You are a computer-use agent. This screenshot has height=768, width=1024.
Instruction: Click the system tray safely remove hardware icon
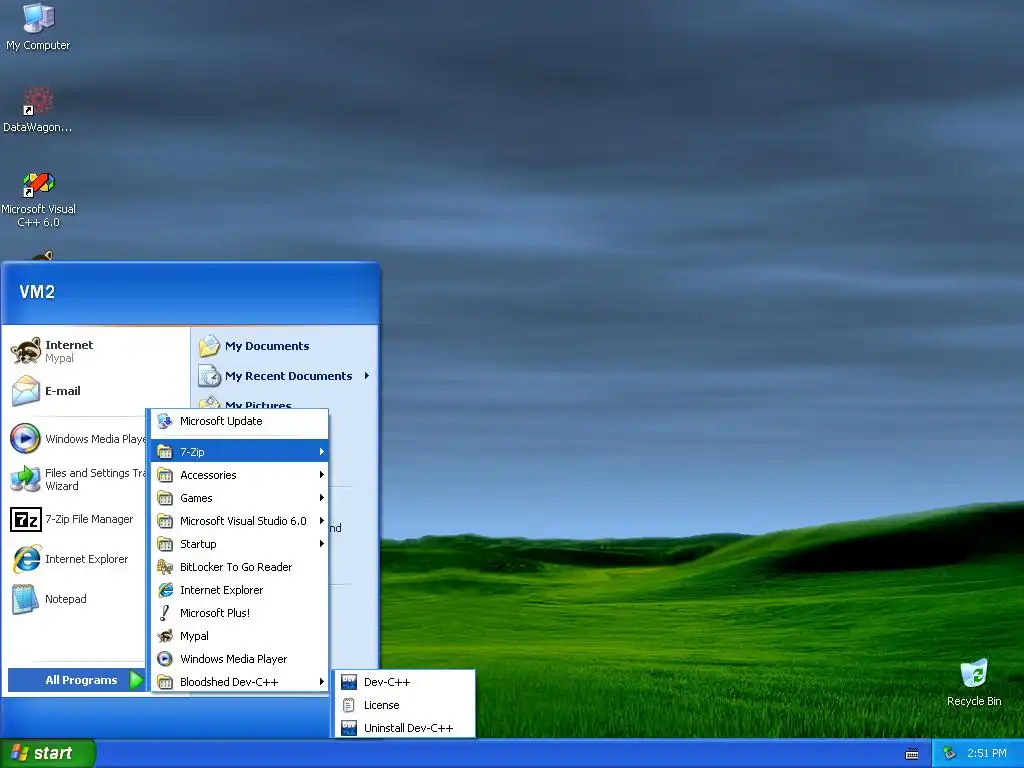point(949,754)
